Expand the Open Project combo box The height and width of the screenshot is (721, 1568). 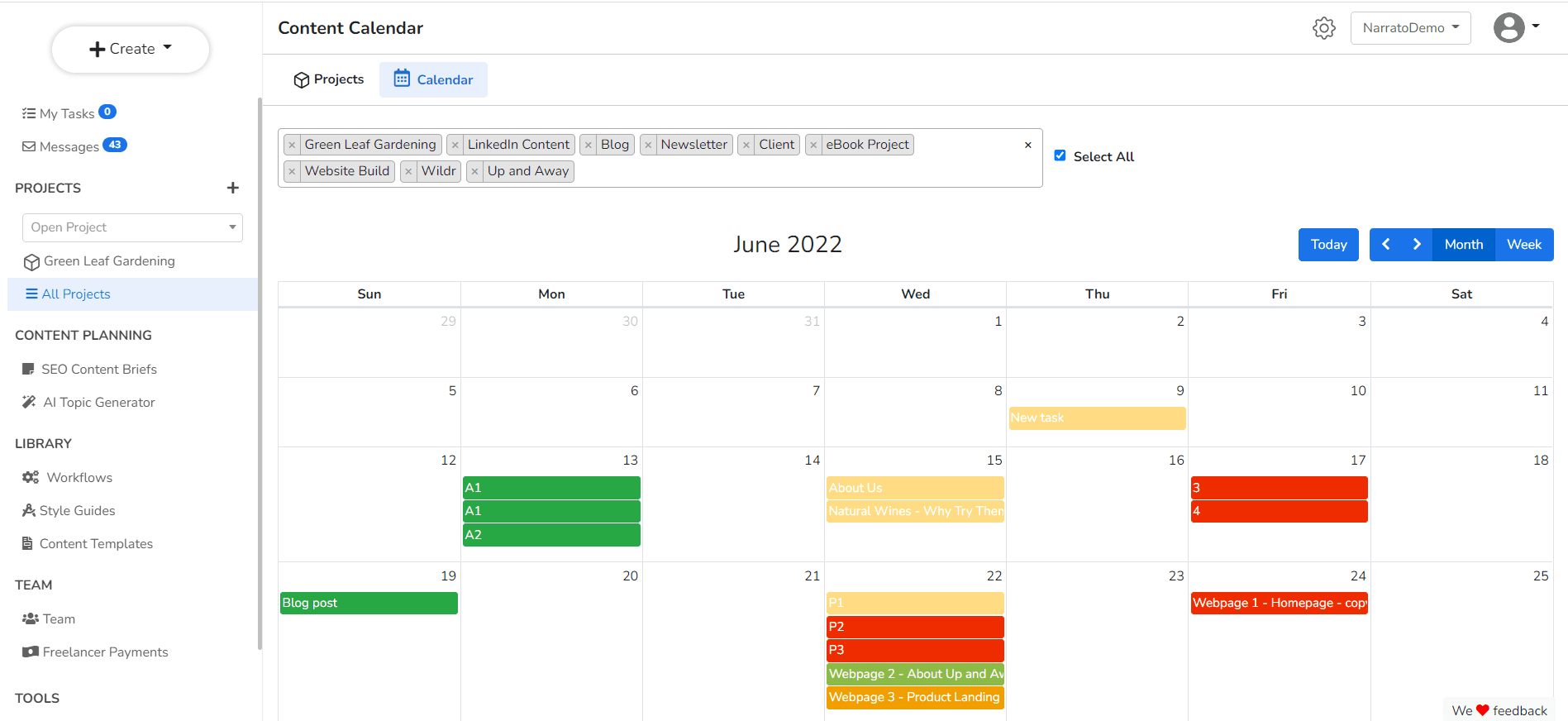[132, 227]
